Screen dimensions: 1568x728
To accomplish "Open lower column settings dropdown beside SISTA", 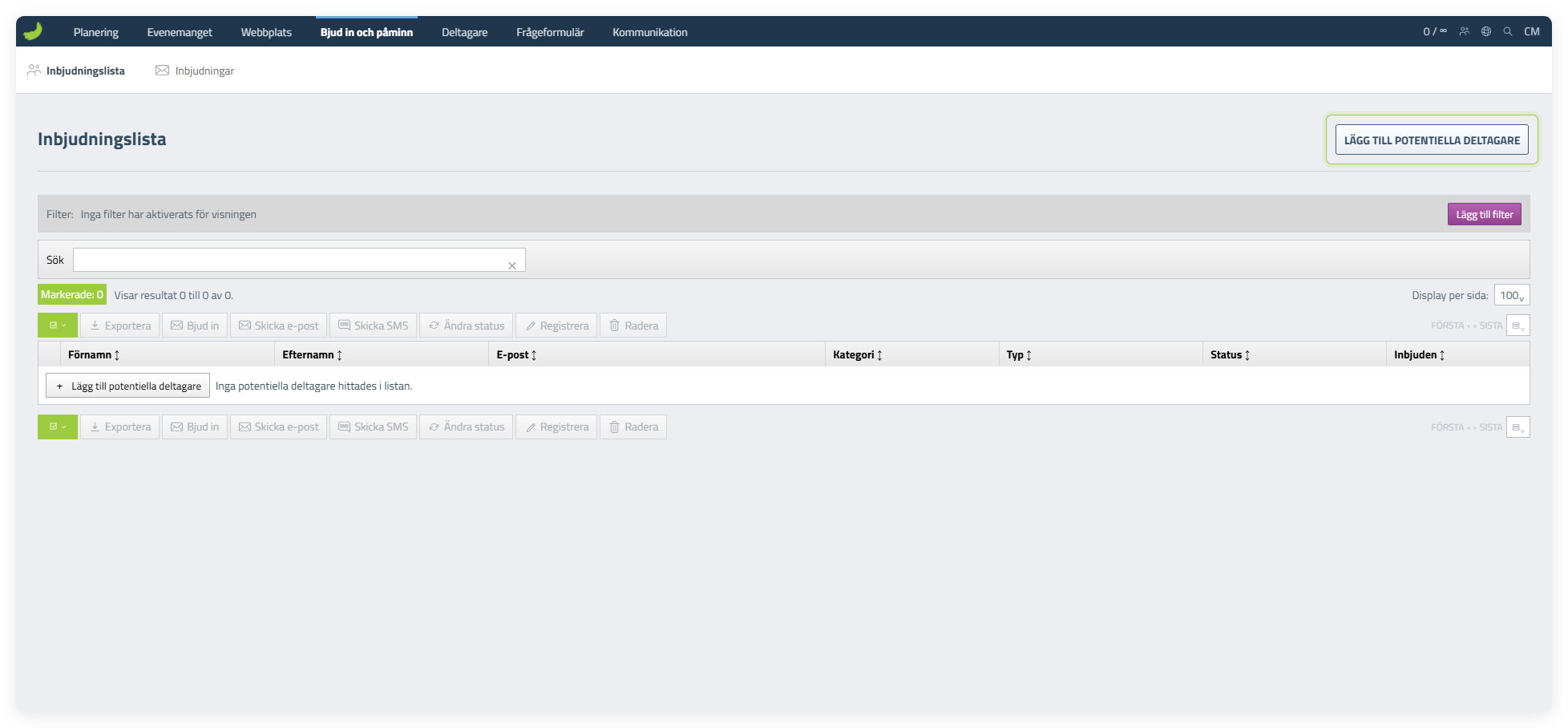I will pos(1518,427).
